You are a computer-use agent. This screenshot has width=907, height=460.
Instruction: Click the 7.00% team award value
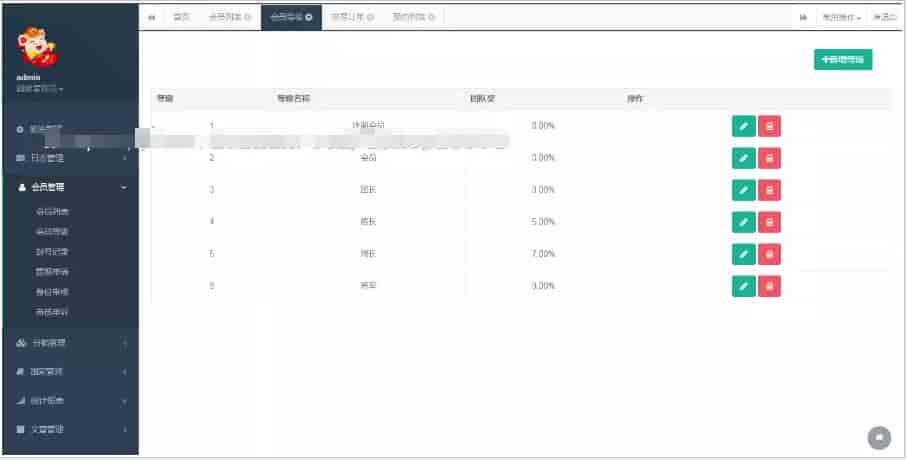click(x=543, y=254)
